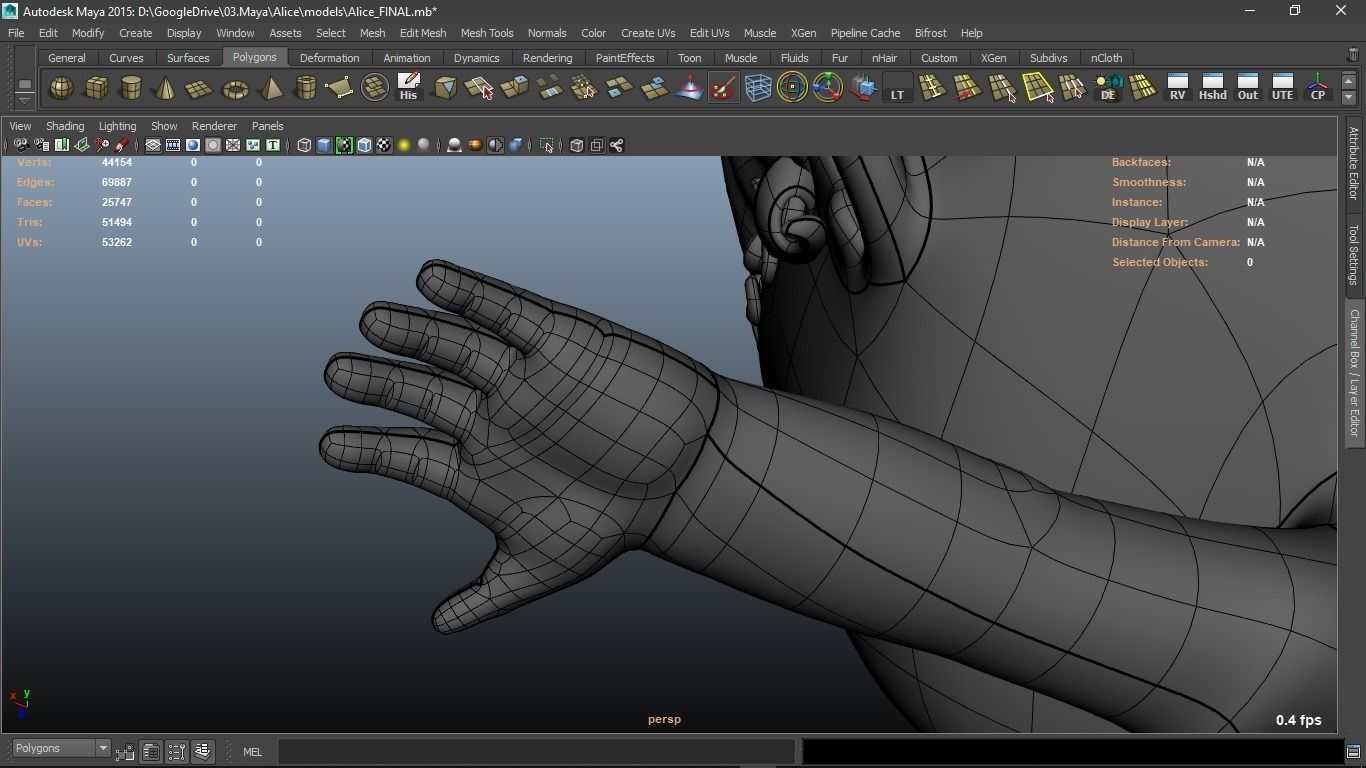
Task: Open the Channel Box / Layer Editor side tab
Action: [x=1354, y=372]
